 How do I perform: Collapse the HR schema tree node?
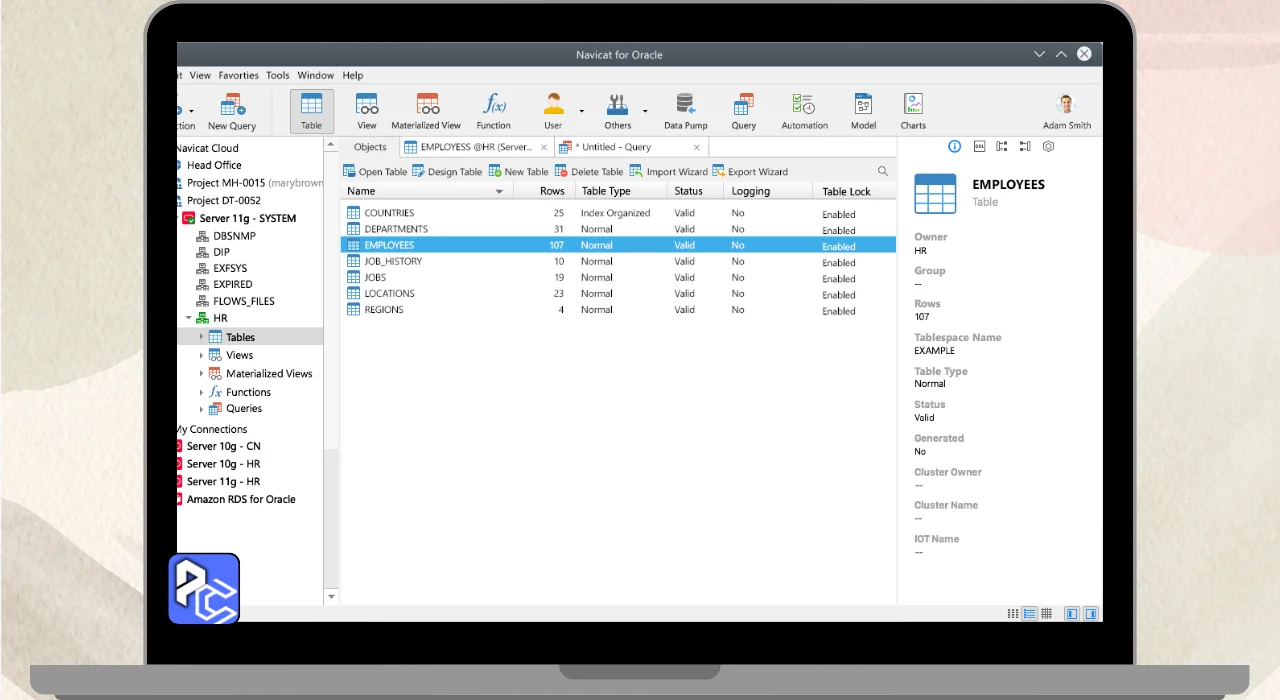point(187,319)
